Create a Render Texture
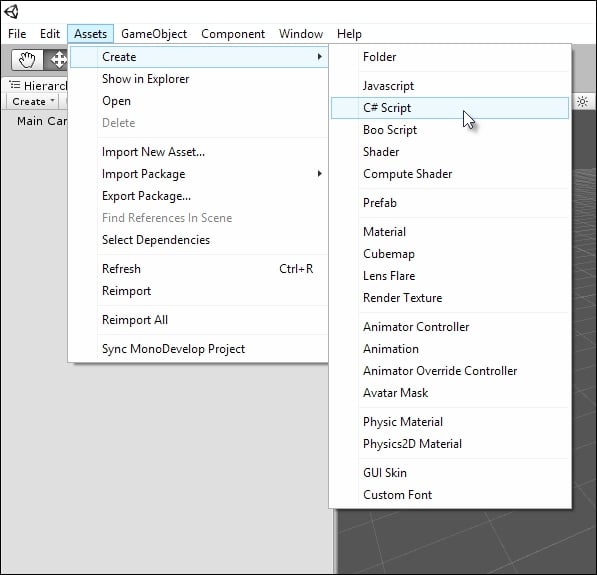Screen dimensions: 597x575 [450, 298]
